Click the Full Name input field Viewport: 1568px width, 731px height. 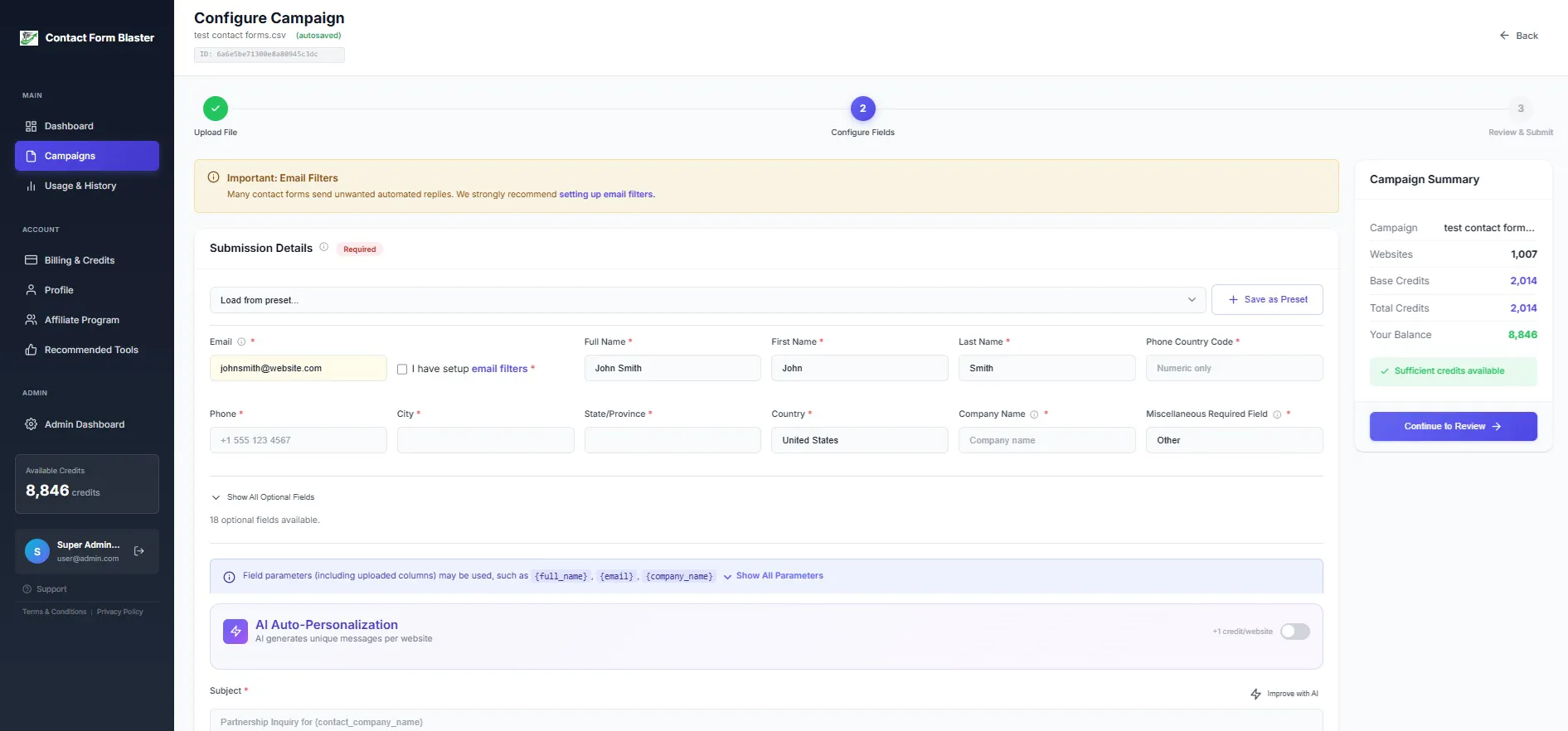click(x=672, y=368)
